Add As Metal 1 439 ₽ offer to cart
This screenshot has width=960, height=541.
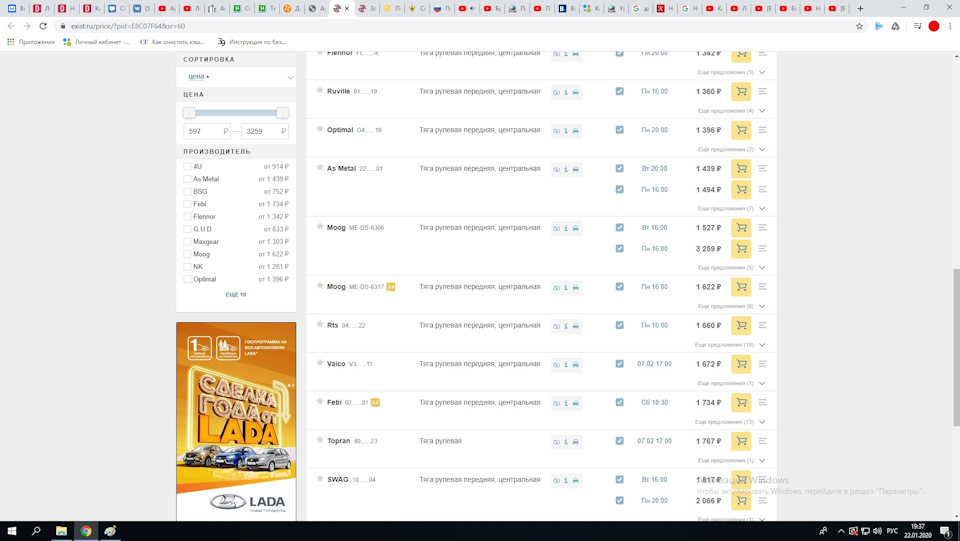[741, 169]
